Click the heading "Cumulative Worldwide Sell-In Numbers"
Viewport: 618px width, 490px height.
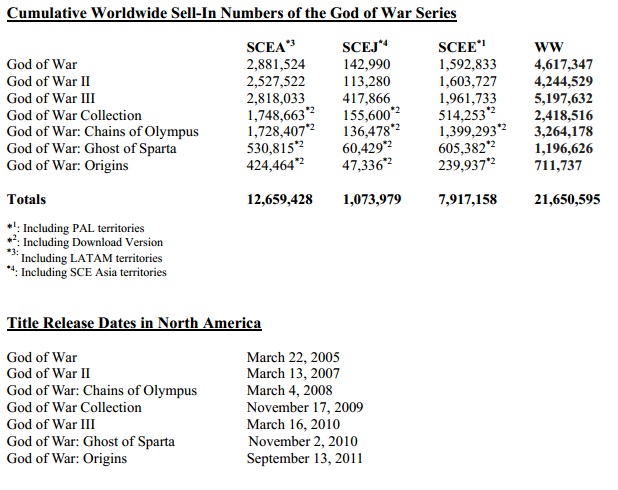(x=231, y=13)
